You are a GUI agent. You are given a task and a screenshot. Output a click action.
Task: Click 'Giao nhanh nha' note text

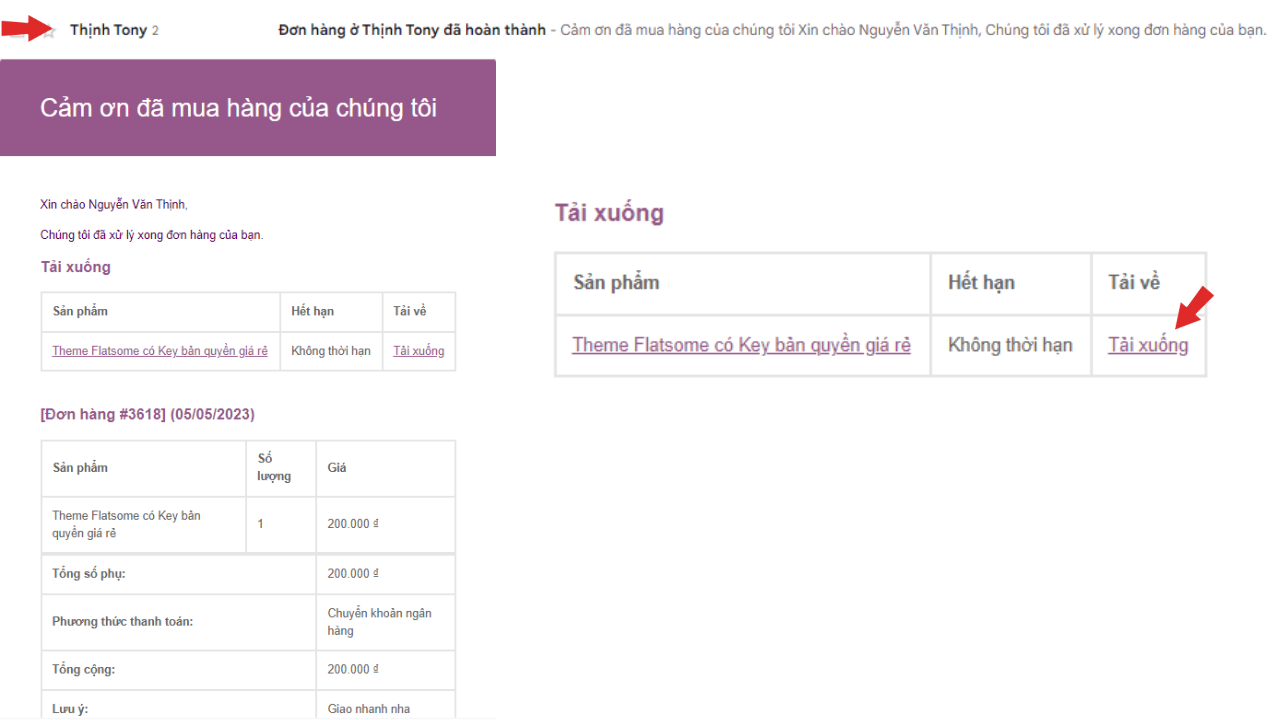coord(368,709)
